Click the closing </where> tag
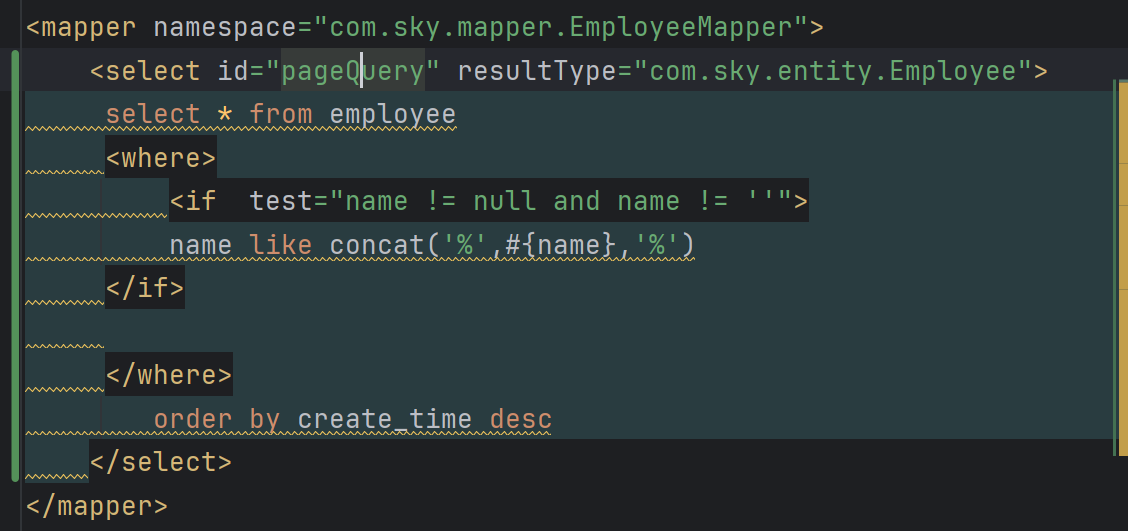 point(169,375)
